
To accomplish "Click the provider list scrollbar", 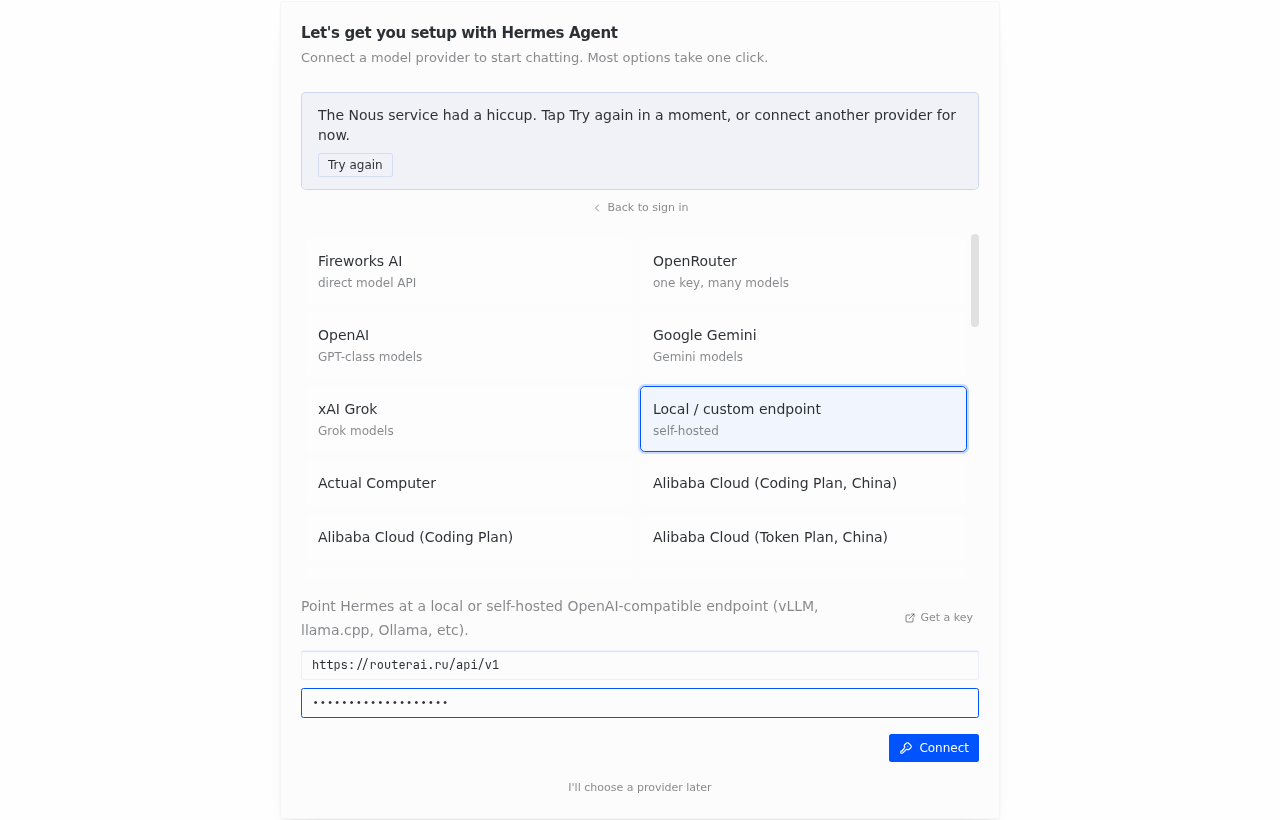I will tap(975, 280).
